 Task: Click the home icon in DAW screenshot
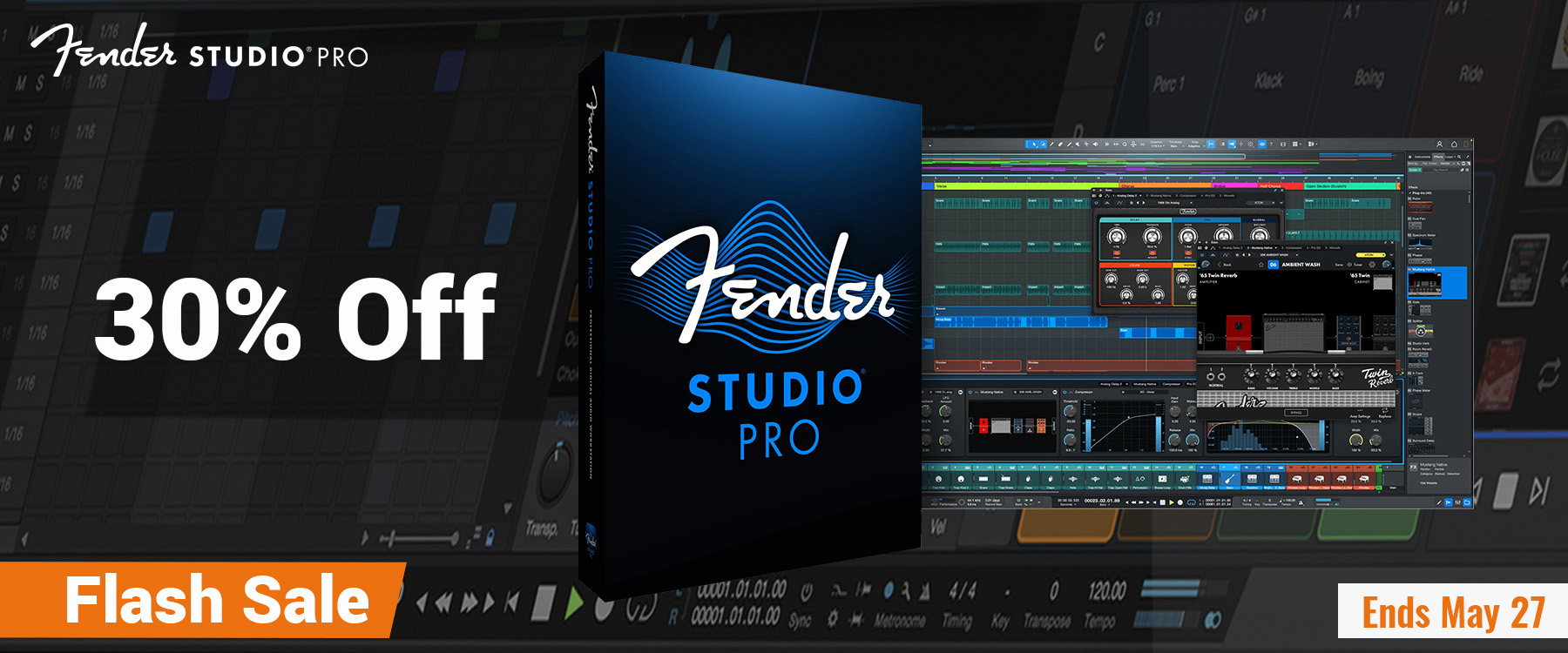pyautogui.click(x=1454, y=144)
